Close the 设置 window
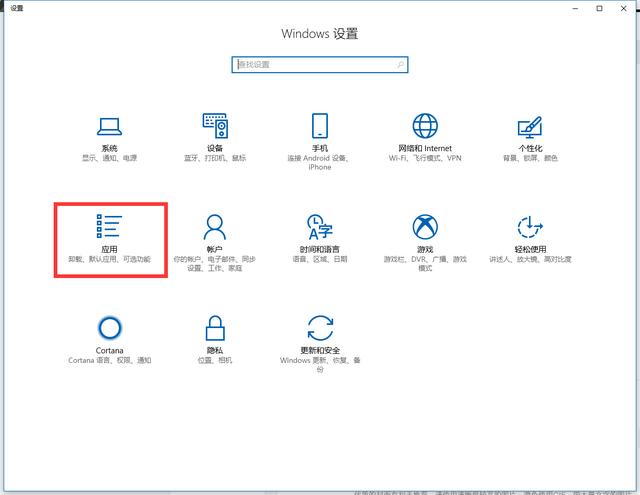Viewport: 640px width, 495px height. (x=626, y=8)
